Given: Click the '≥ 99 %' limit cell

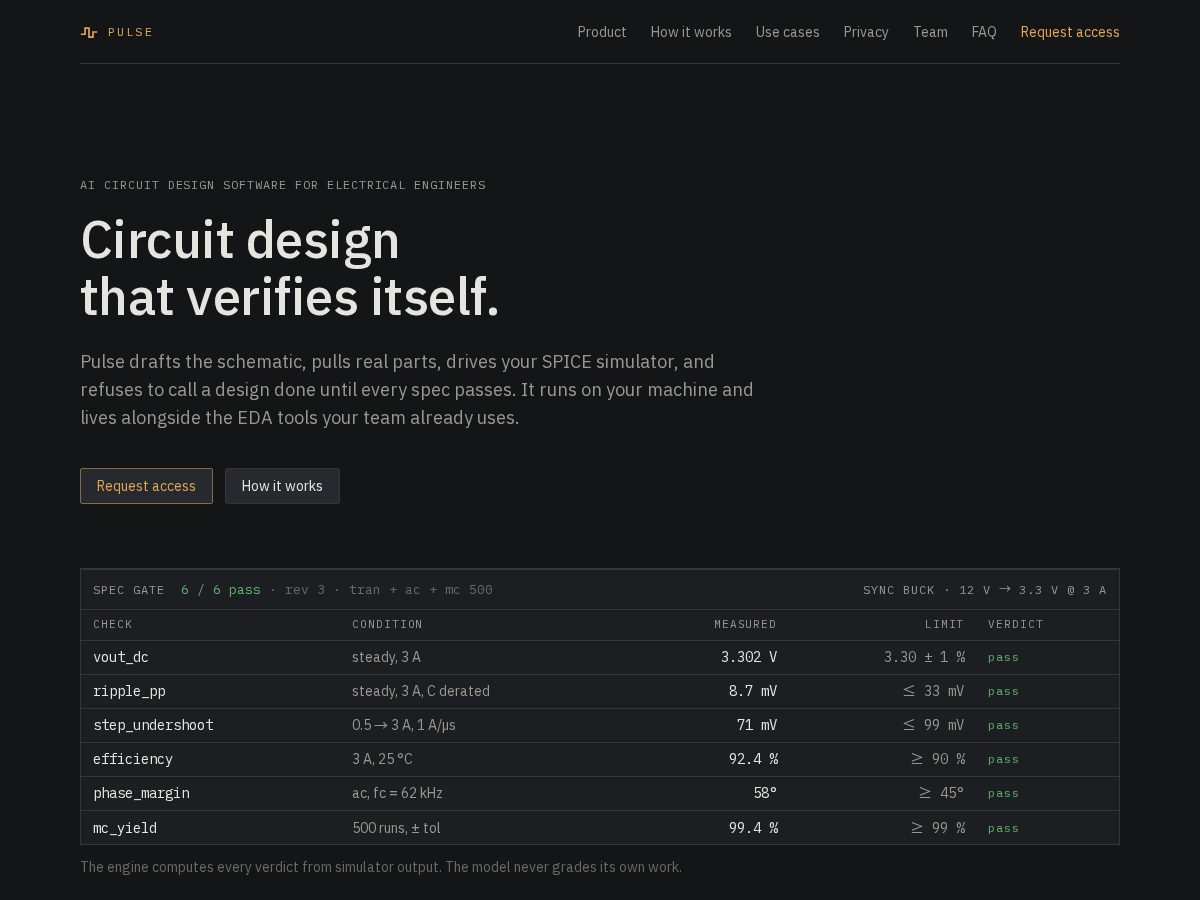Looking at the screenshot, I should [938, 828].
